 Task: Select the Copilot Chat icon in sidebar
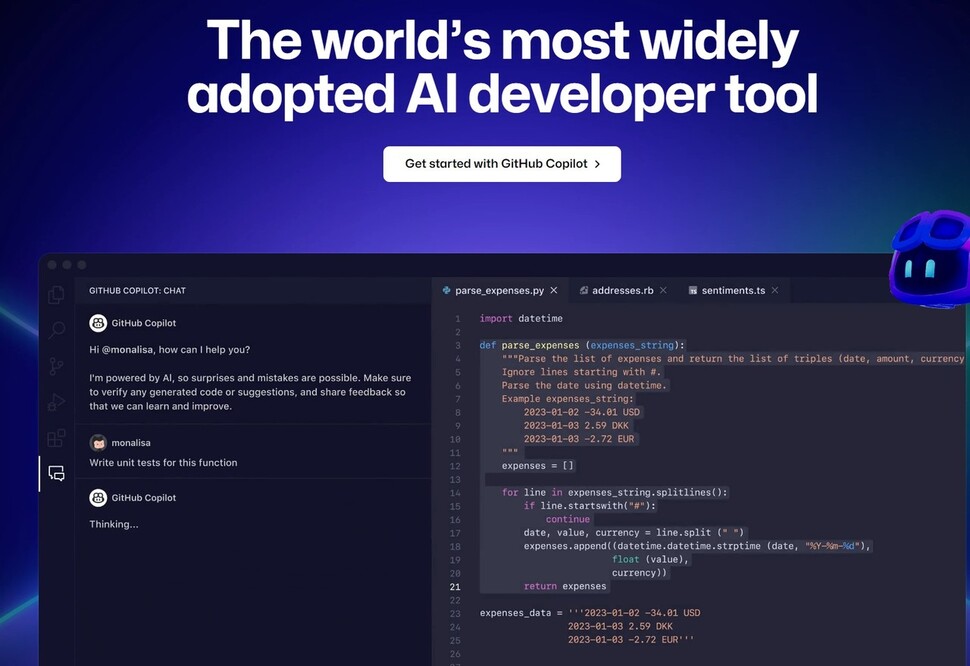tap(57, 474)
